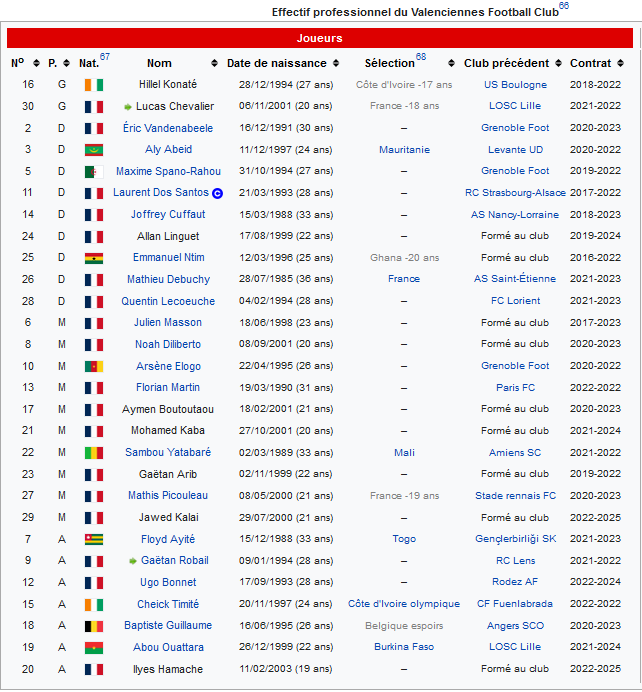Open the Rodez AF club link

click(515, 582)
